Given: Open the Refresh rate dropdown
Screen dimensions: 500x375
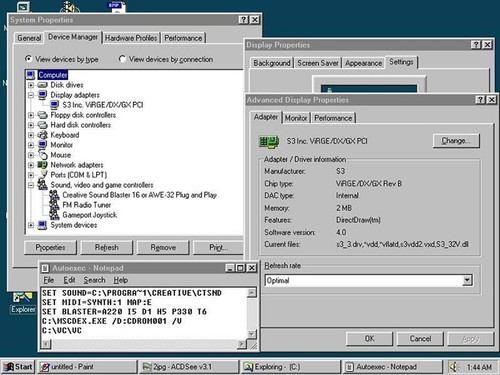Looking at the screenshot, I should tap(467, 280).
